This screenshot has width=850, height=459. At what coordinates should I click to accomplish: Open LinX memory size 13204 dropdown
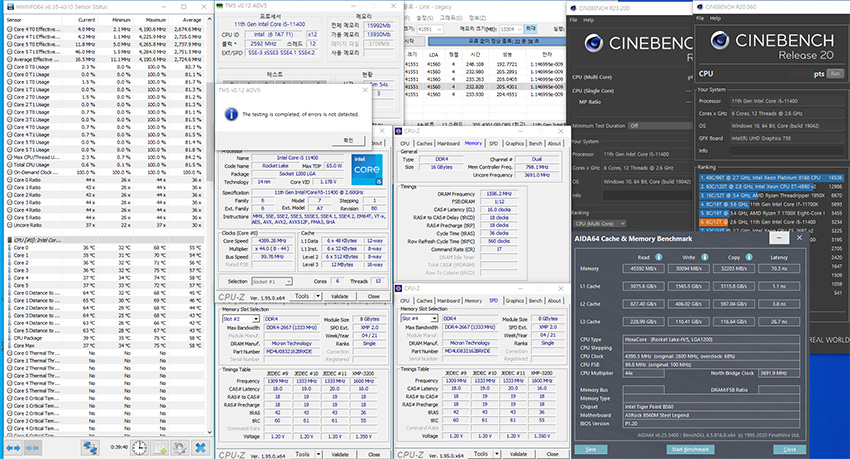click(x=519, y=29)
